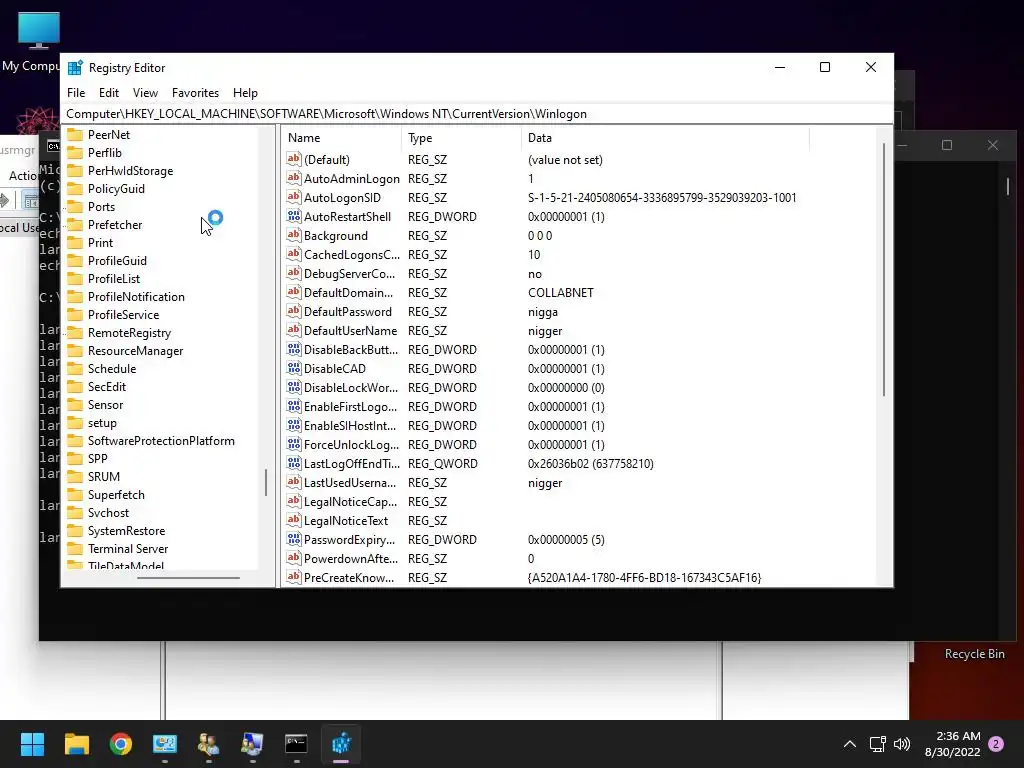
Task: Open the network icon in the tray
Action: tap(877, 744)
